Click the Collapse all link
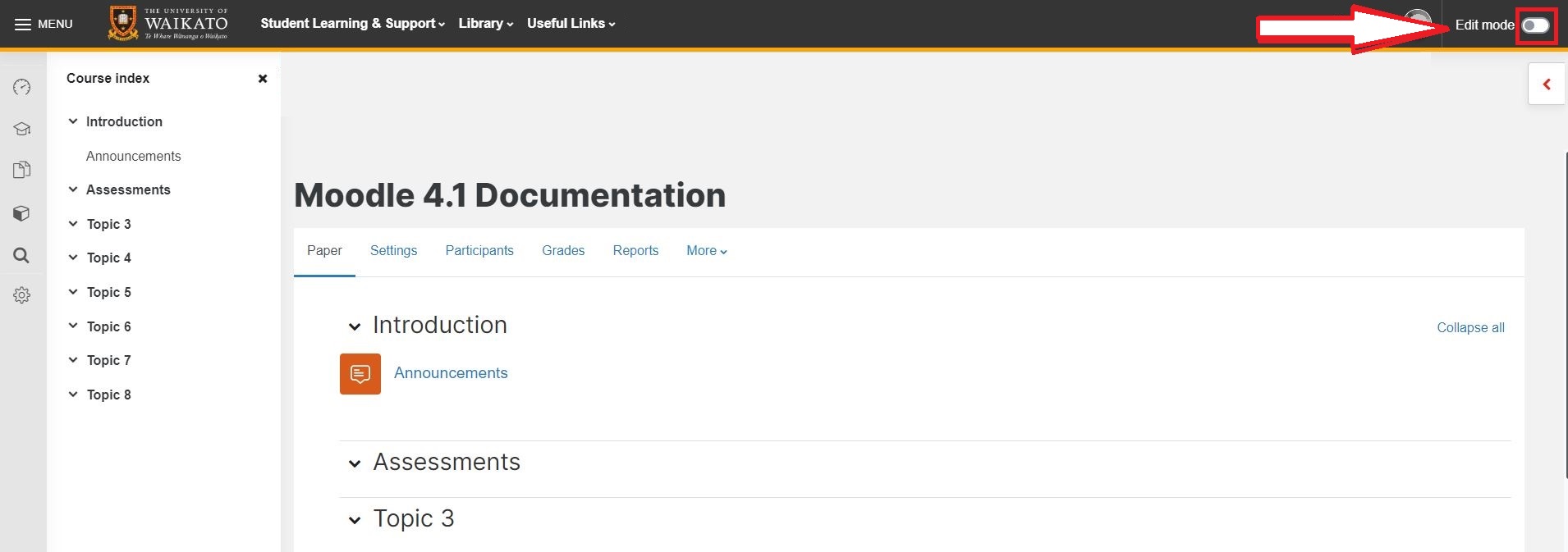Screen dimensions: 1568x552 (x=1469, y=327)
